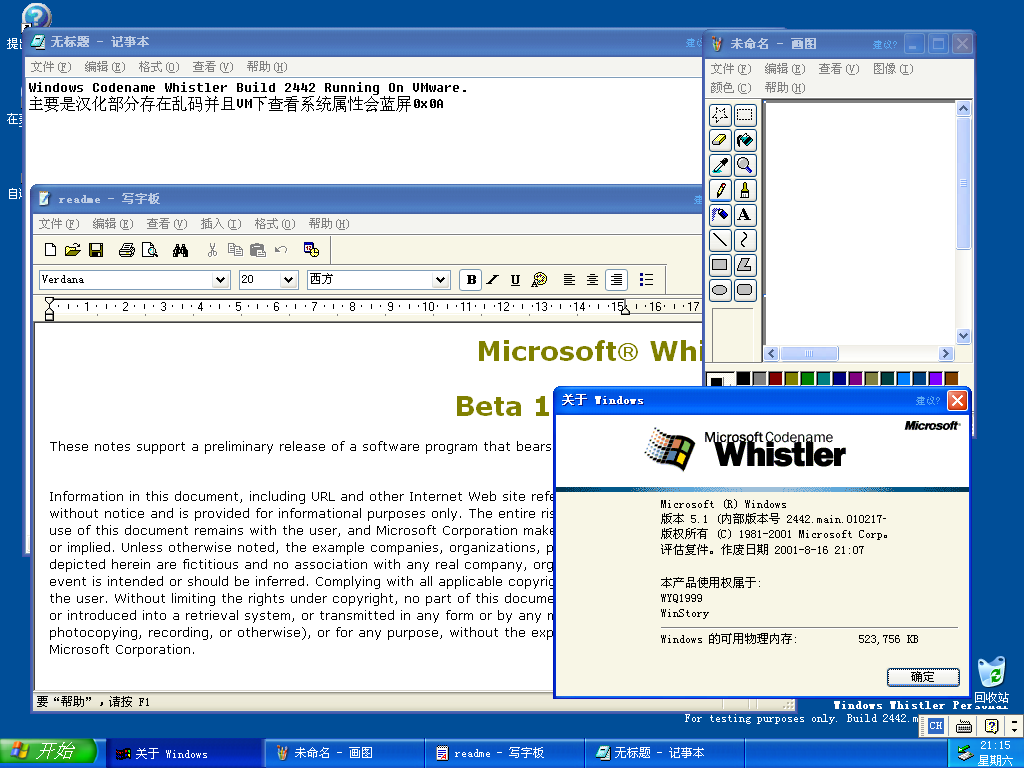
Task: Choose the Rounded Rectangle tool in Paint
Action: (744, 290)
